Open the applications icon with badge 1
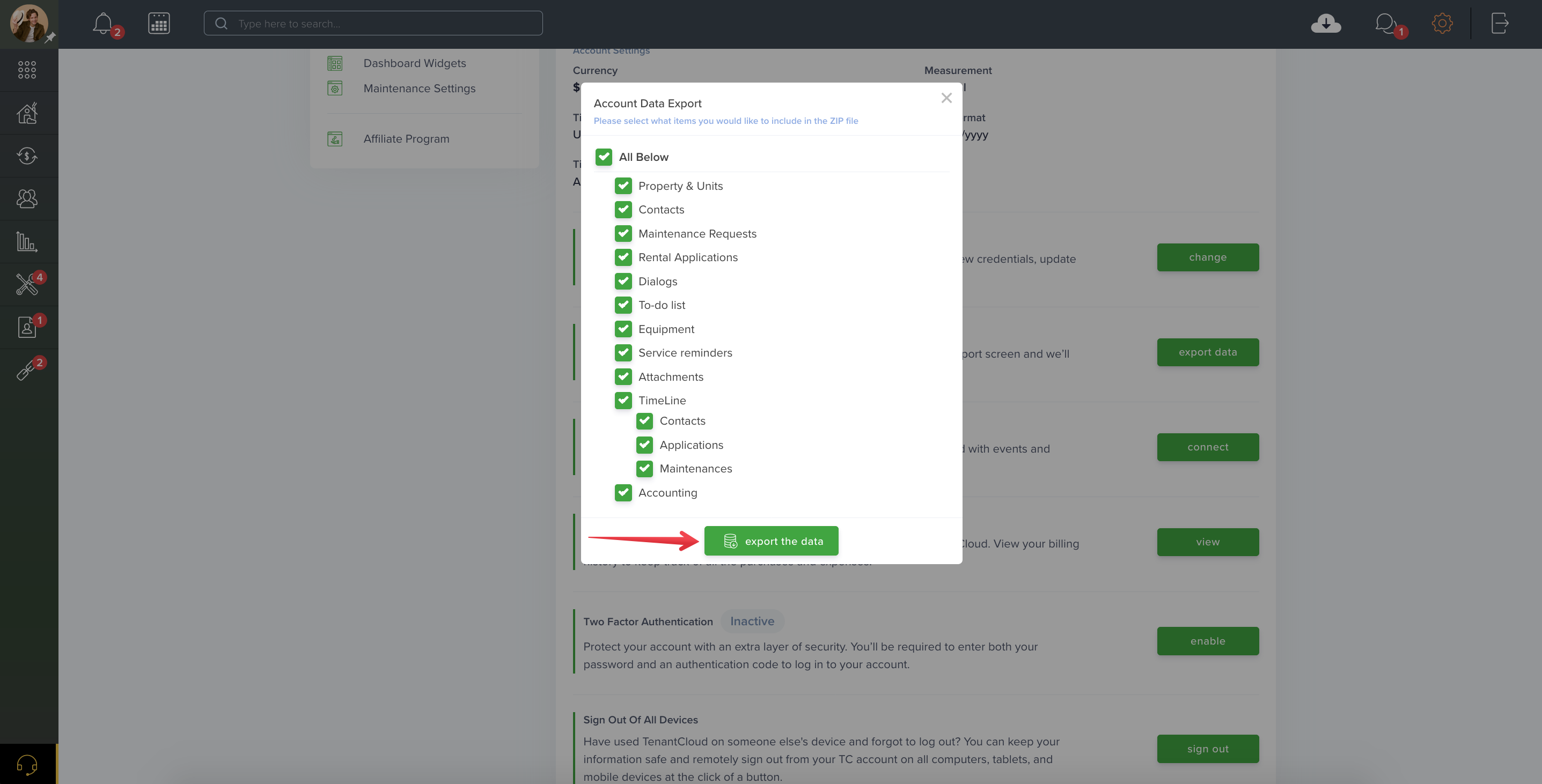Screen dimensions: 1542x784 tap(27, 327)
